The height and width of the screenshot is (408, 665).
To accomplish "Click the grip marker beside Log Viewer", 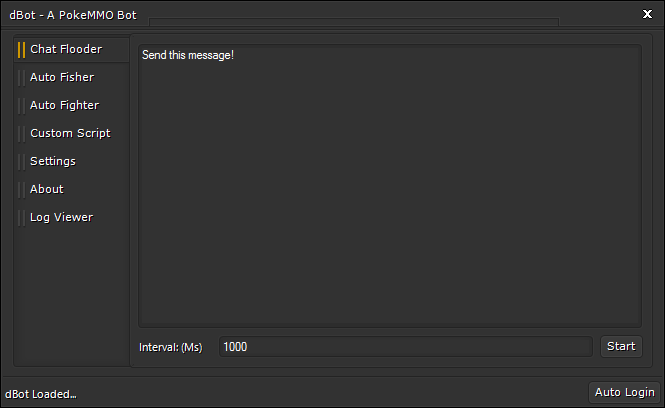I will pyautogui.click(x=22, y=218).
